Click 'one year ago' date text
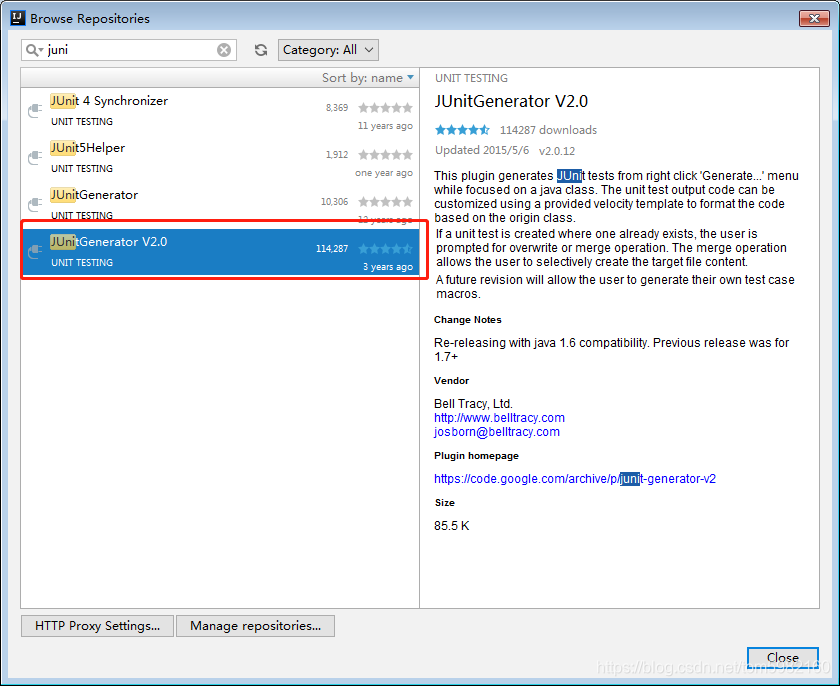Viewport: 840px width, 686px height. [384, 173]
